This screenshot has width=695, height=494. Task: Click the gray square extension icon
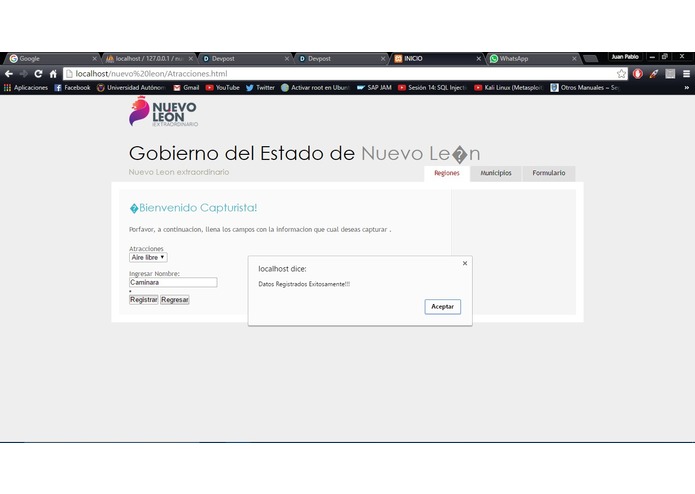[670, 74]
